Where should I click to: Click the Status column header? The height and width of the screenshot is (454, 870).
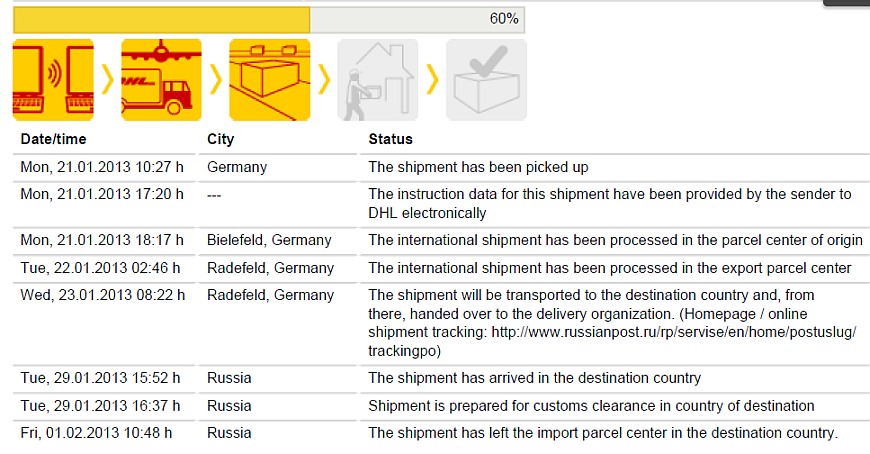pos(391,139)
